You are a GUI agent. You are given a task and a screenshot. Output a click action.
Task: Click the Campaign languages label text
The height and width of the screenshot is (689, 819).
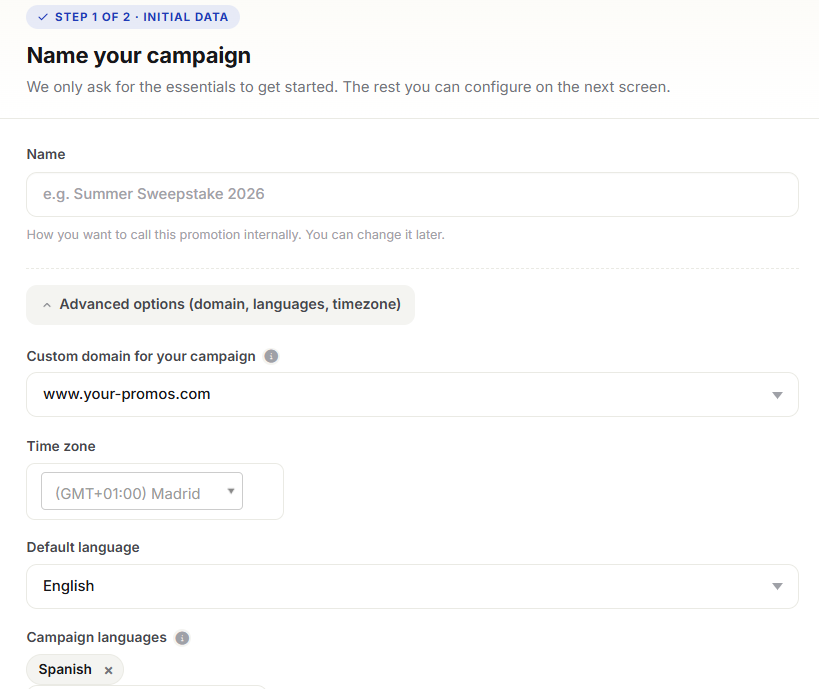tap(97, 637)
